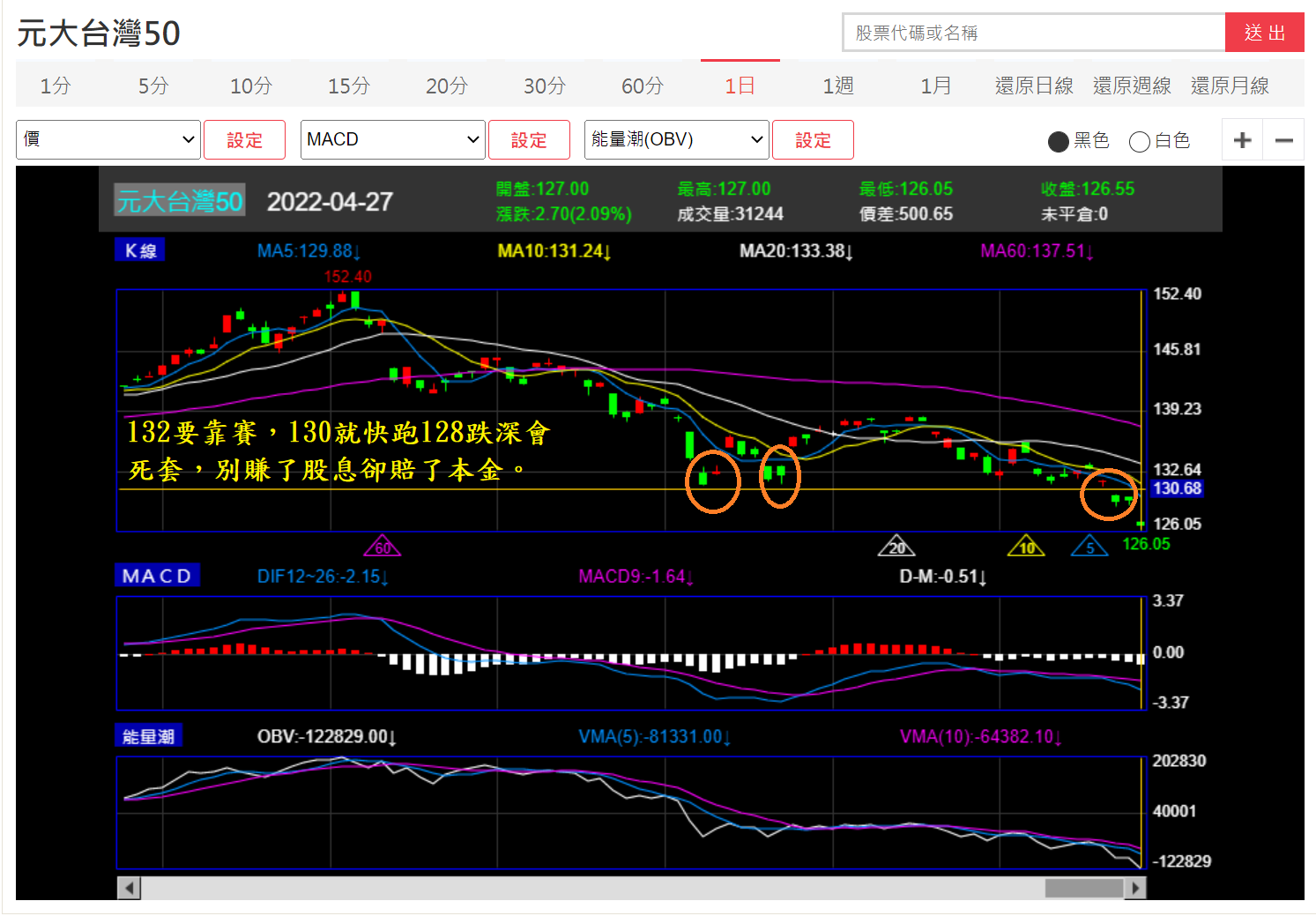This screenshot has width=1316, height=916.
Task: Open the 價 indicator dropdown
Action: (x=108, y=139)
